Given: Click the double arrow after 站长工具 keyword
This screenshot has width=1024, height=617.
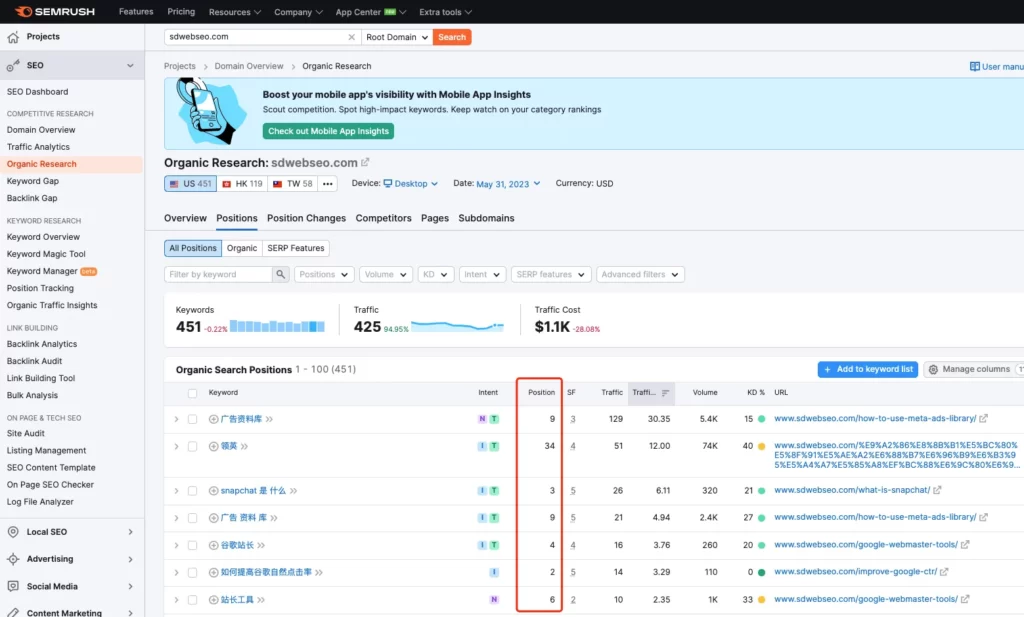Looking at the screenshot, I should pos(261,600).
